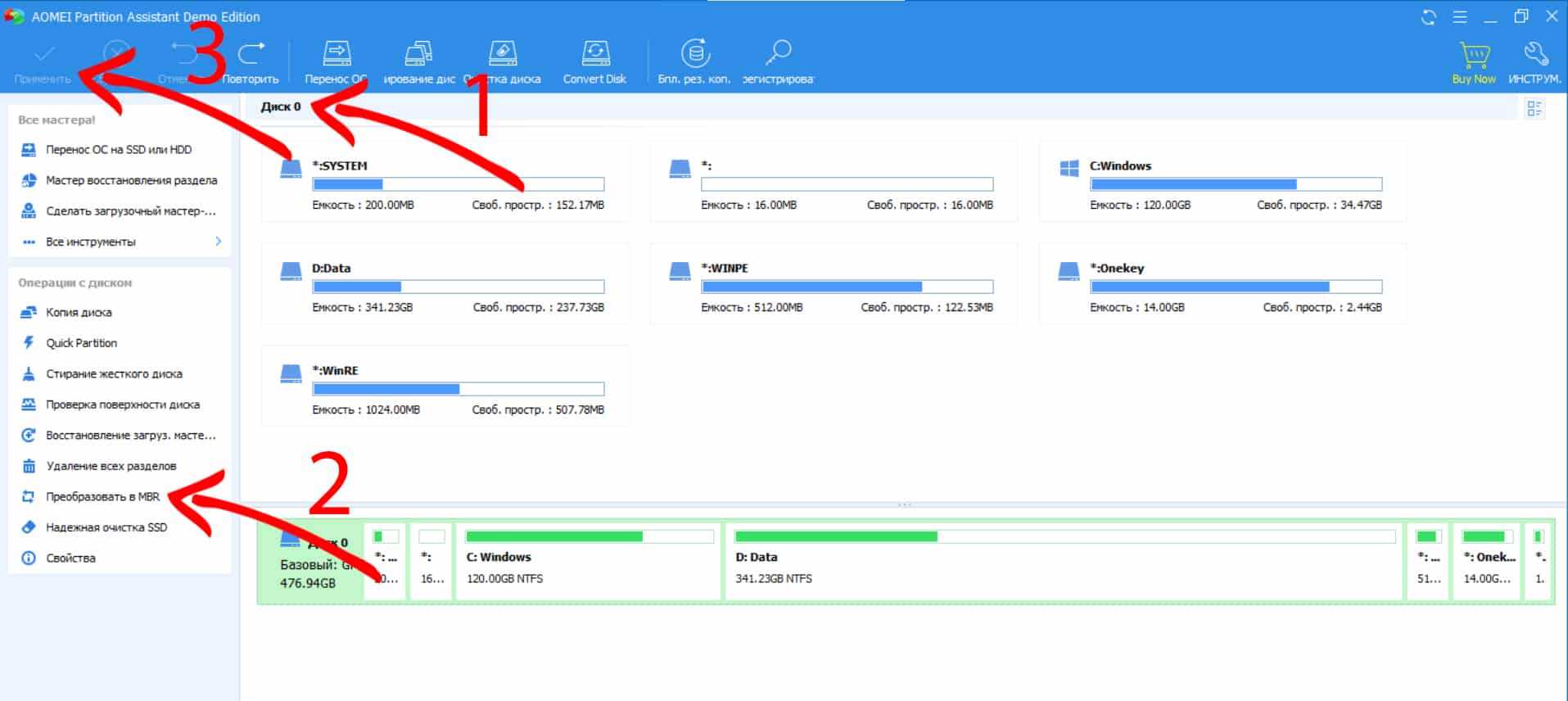
Task: Click the Свойства info icon
Action: [29, 559]
